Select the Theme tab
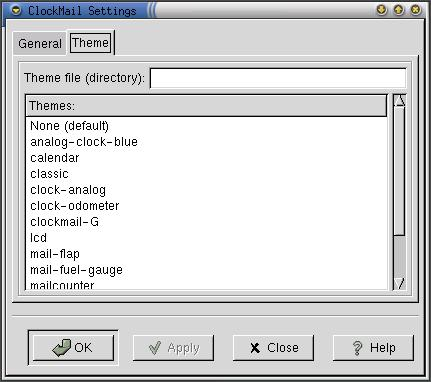Viewport: 431px width, 382px height. [x=91, y=43]
